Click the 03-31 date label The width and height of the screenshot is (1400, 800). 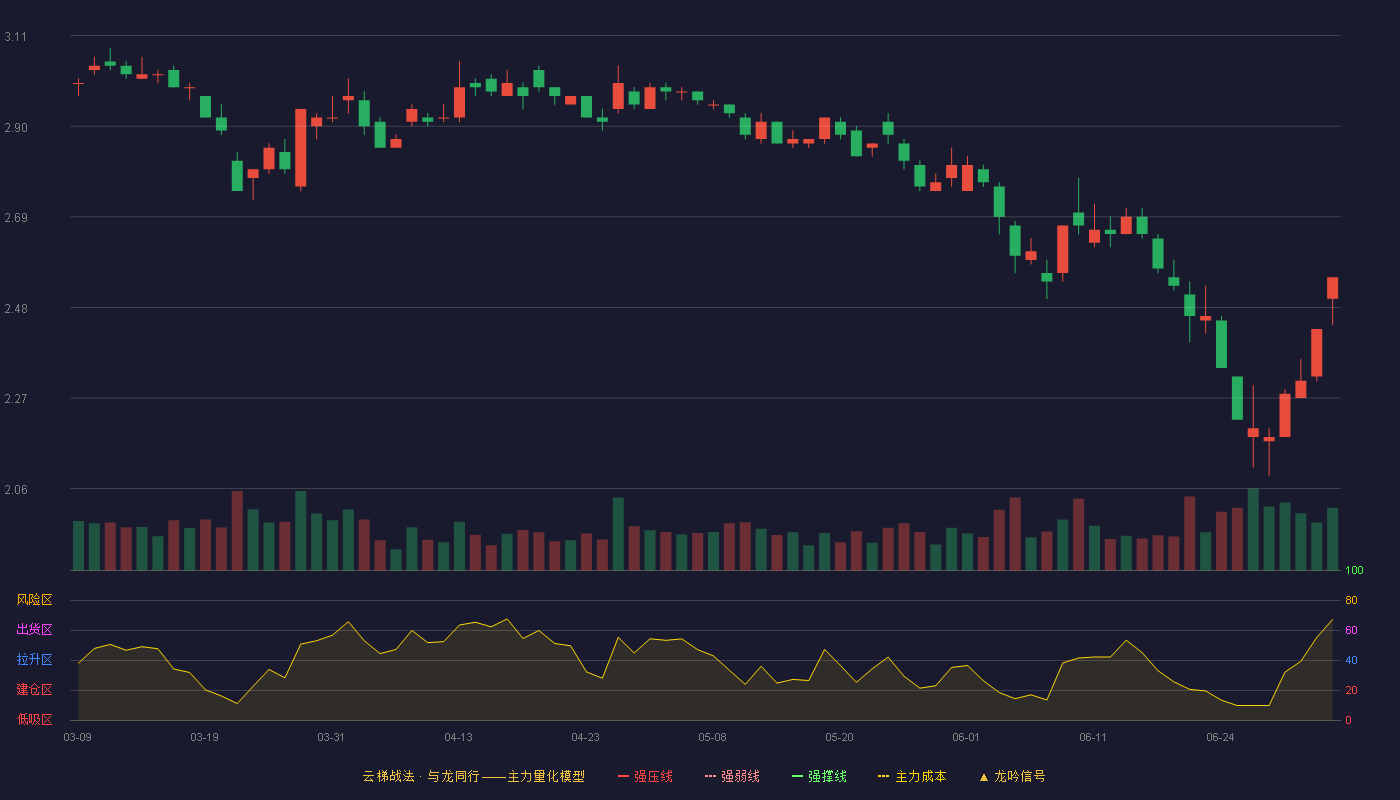tap(331, 737)
